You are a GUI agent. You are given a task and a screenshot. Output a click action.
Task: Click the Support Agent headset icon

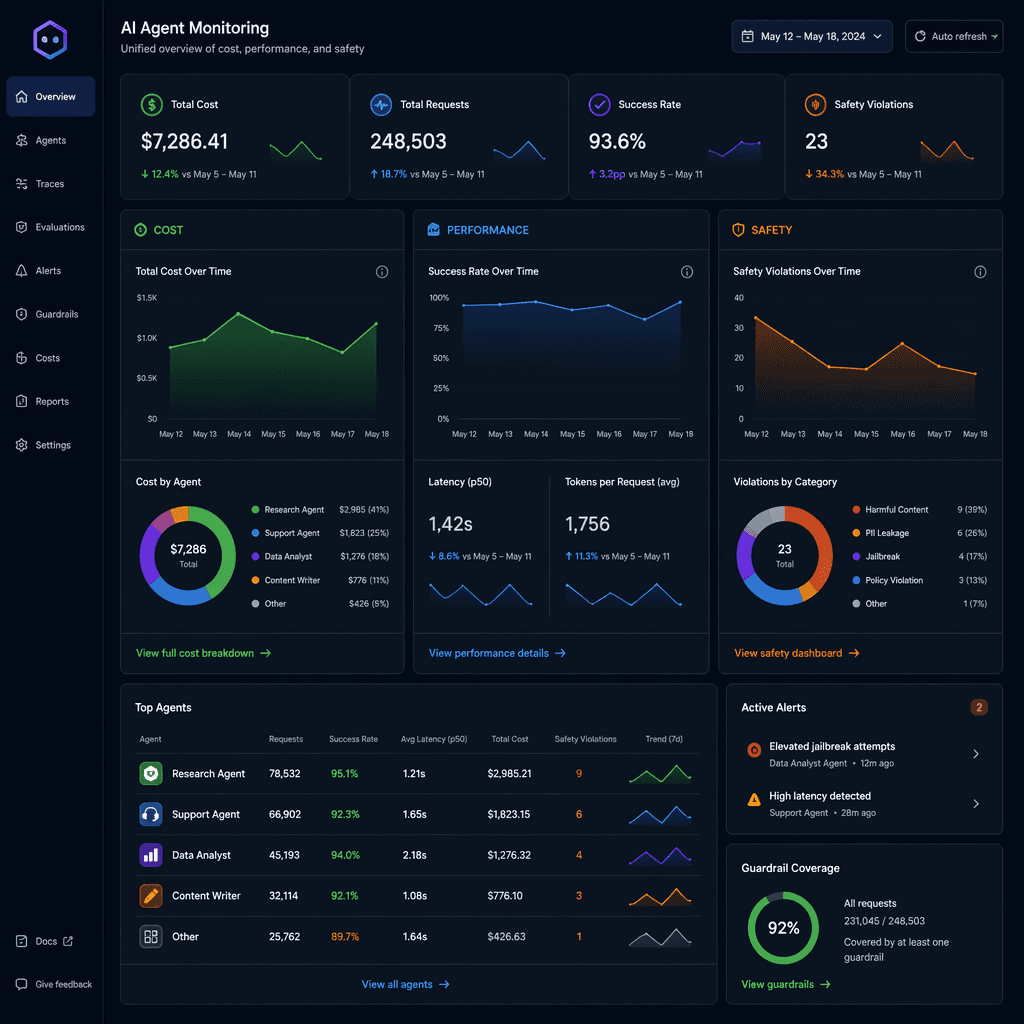point(151,814)
